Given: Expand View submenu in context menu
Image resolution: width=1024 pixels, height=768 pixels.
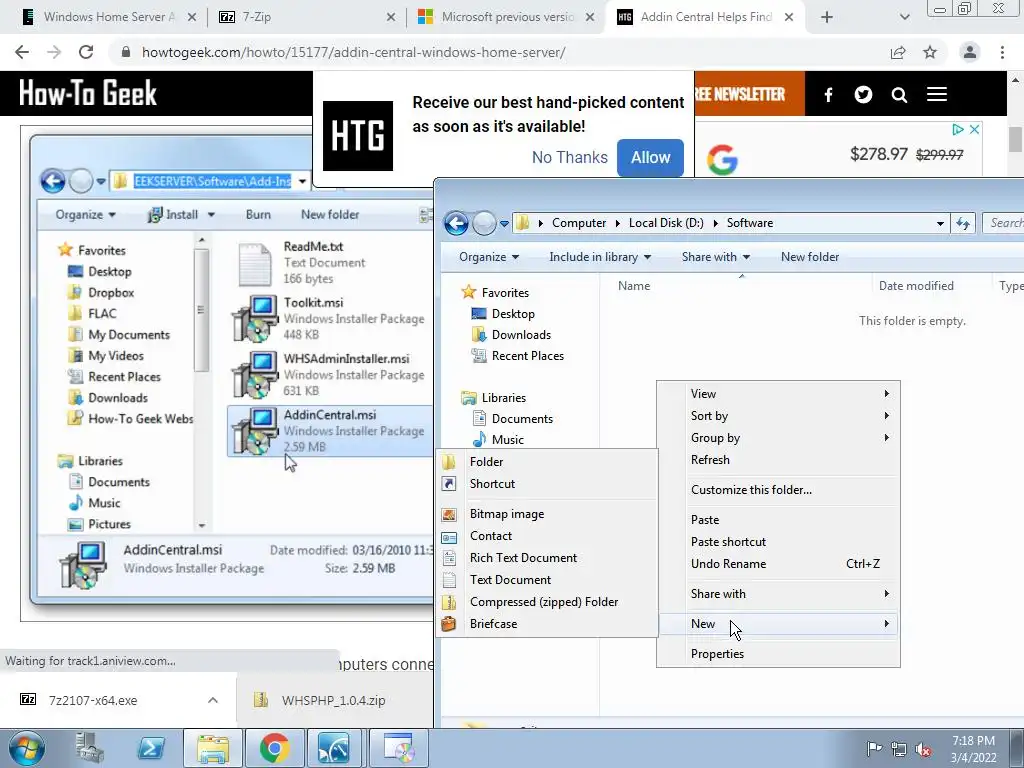Looking at the screenshot, I should click(778, 394).
